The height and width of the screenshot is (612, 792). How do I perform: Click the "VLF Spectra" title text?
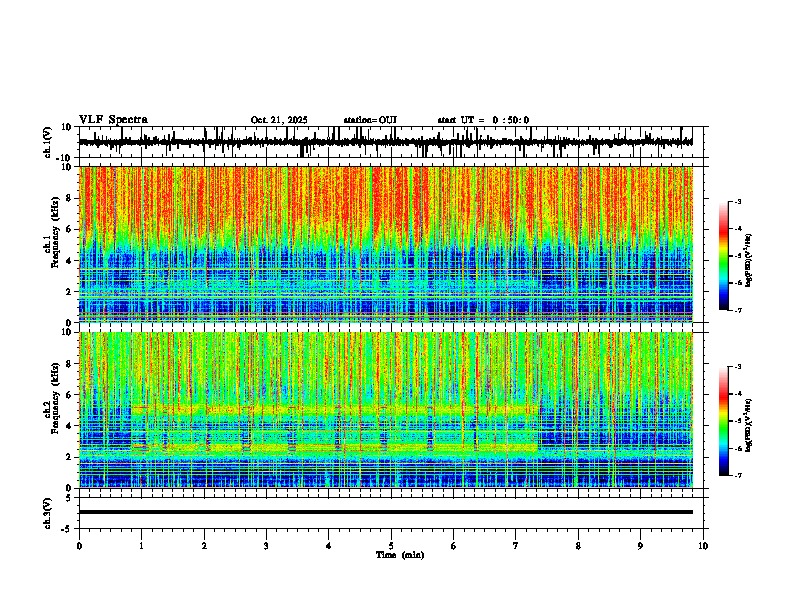113,119
